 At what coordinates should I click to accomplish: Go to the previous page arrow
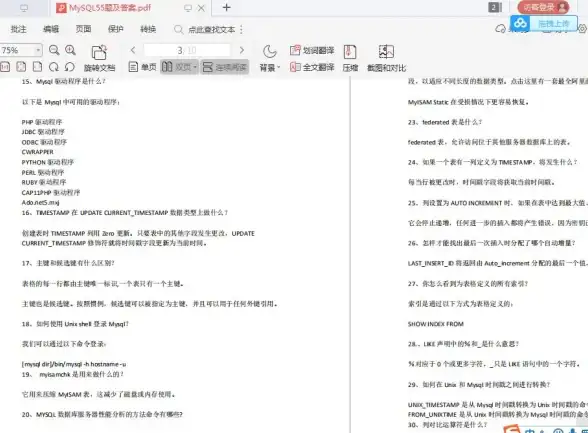(133, 50)
